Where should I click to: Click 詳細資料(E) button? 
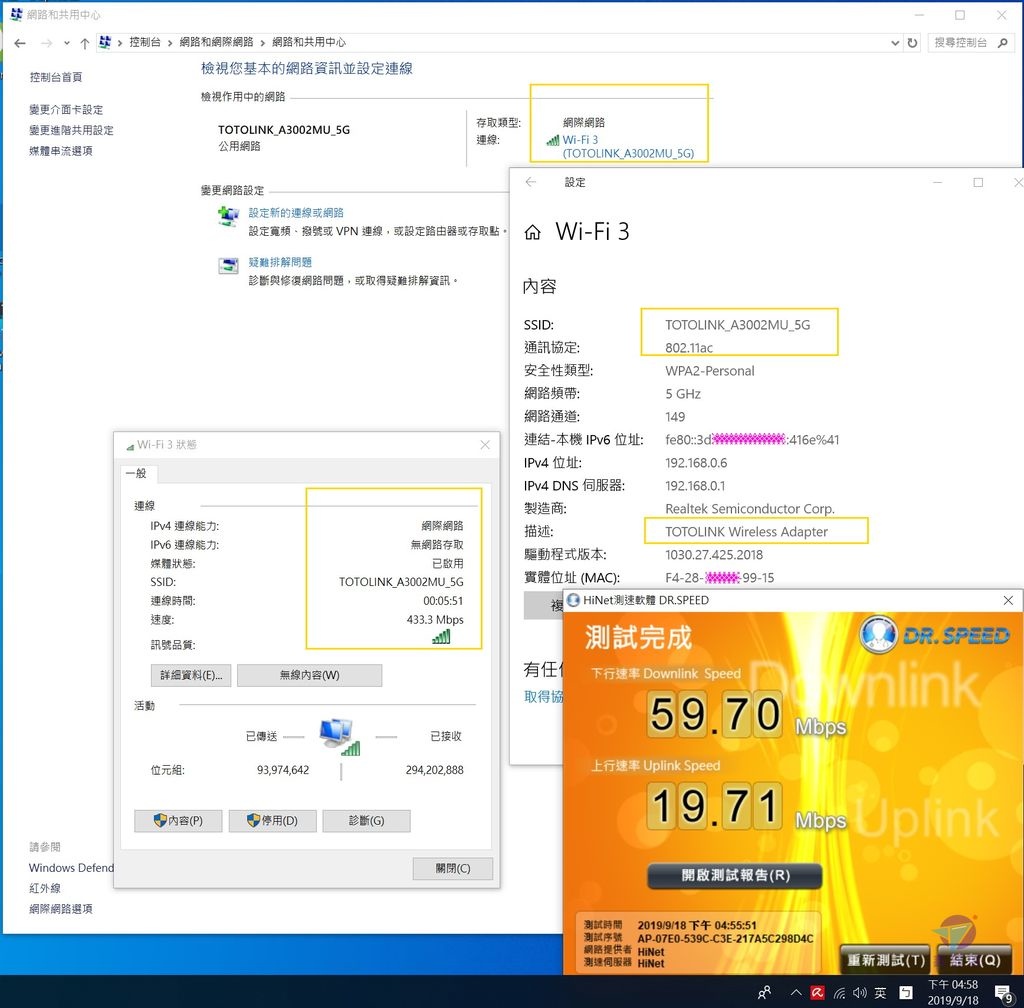[x=191, y=675]
